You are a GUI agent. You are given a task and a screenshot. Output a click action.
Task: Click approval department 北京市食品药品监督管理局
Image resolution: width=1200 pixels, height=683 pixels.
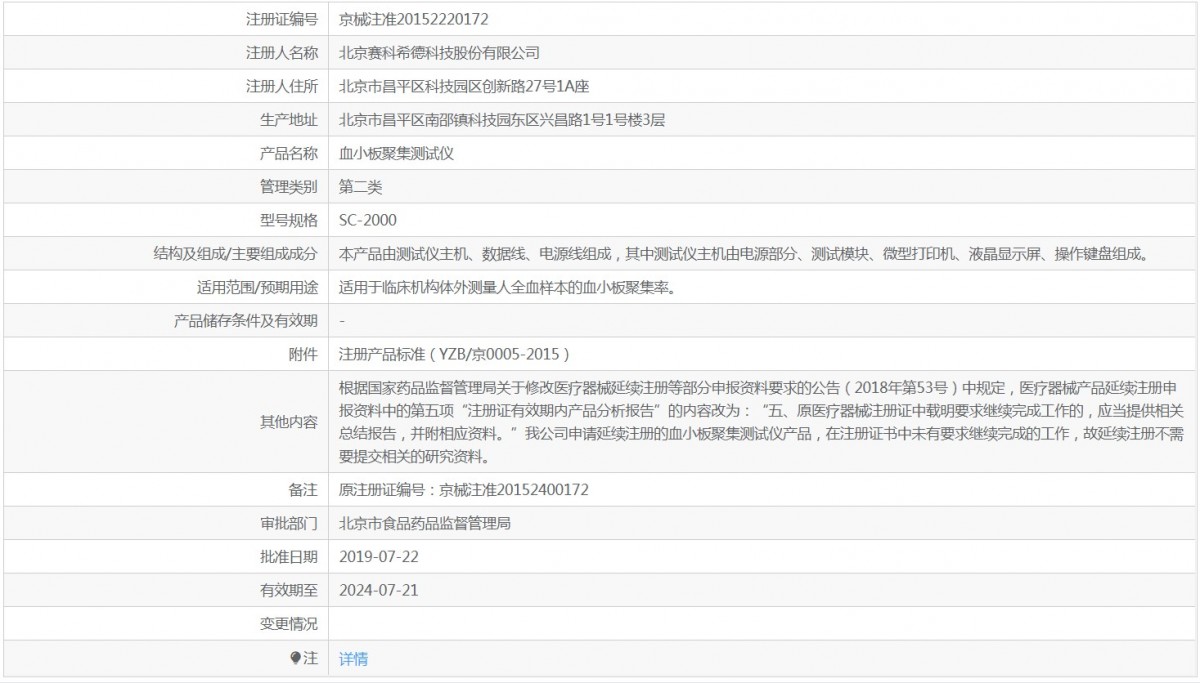pyautogui.click(x=425, y=523)
